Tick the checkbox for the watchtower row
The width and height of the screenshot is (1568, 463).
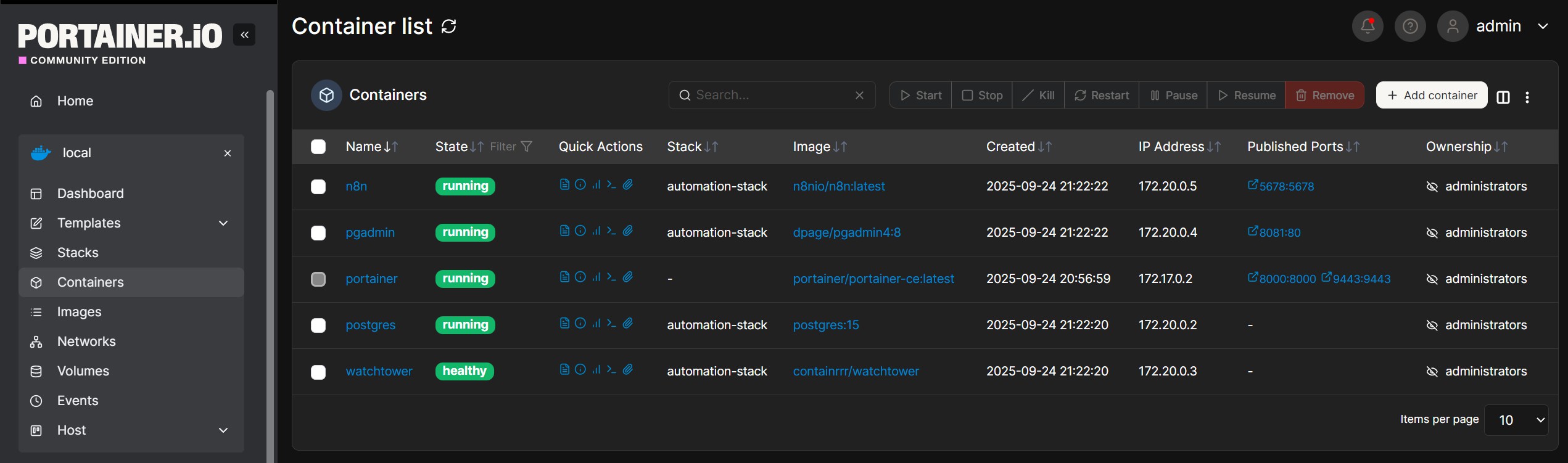point(318,372)
